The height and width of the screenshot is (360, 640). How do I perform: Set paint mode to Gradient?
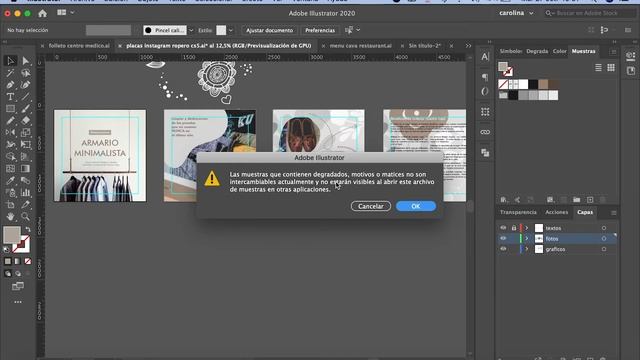tap(18, 261)
